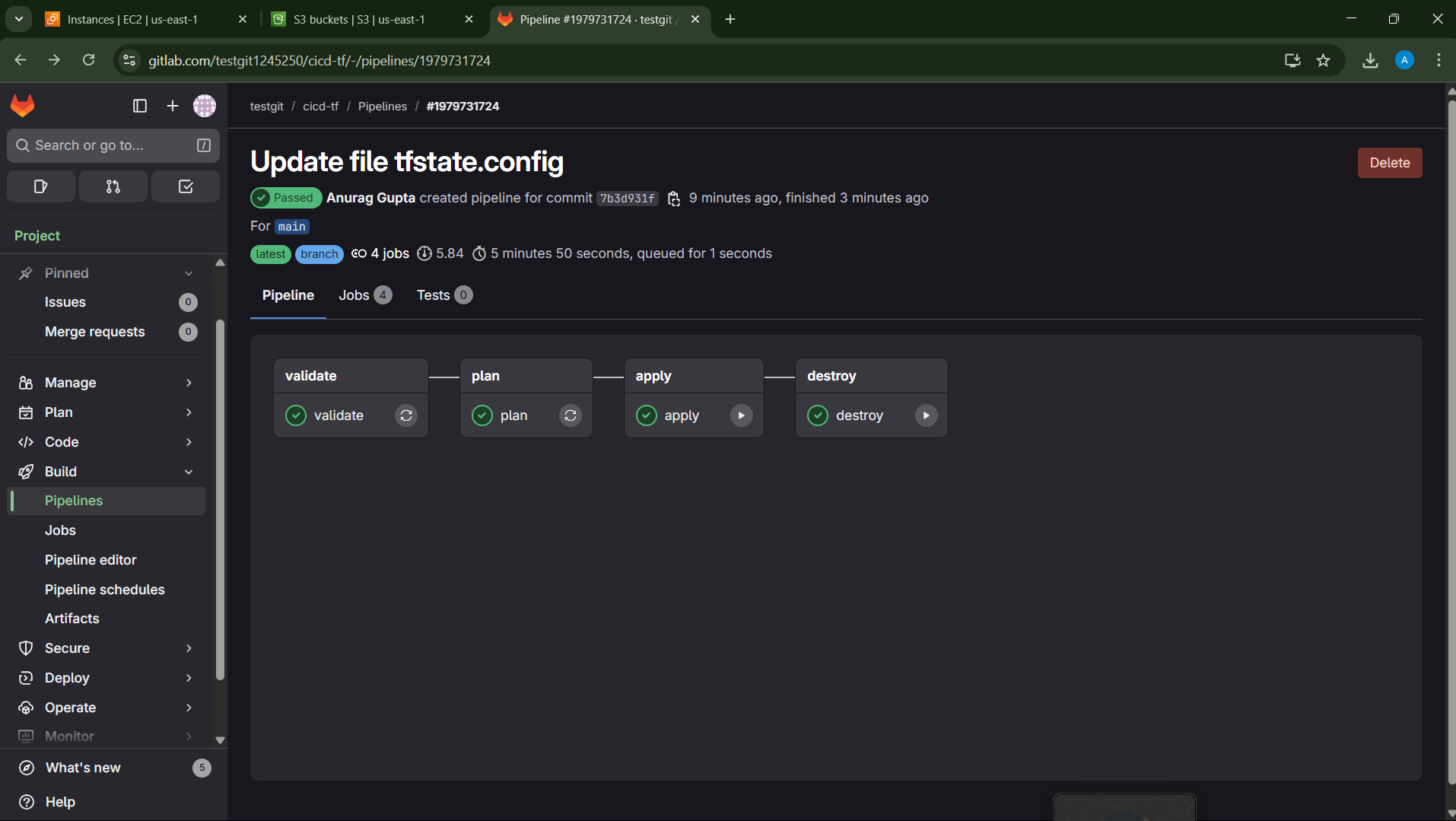Open the main branch link
Screen dimensions: 1456x821
point(291,227)
